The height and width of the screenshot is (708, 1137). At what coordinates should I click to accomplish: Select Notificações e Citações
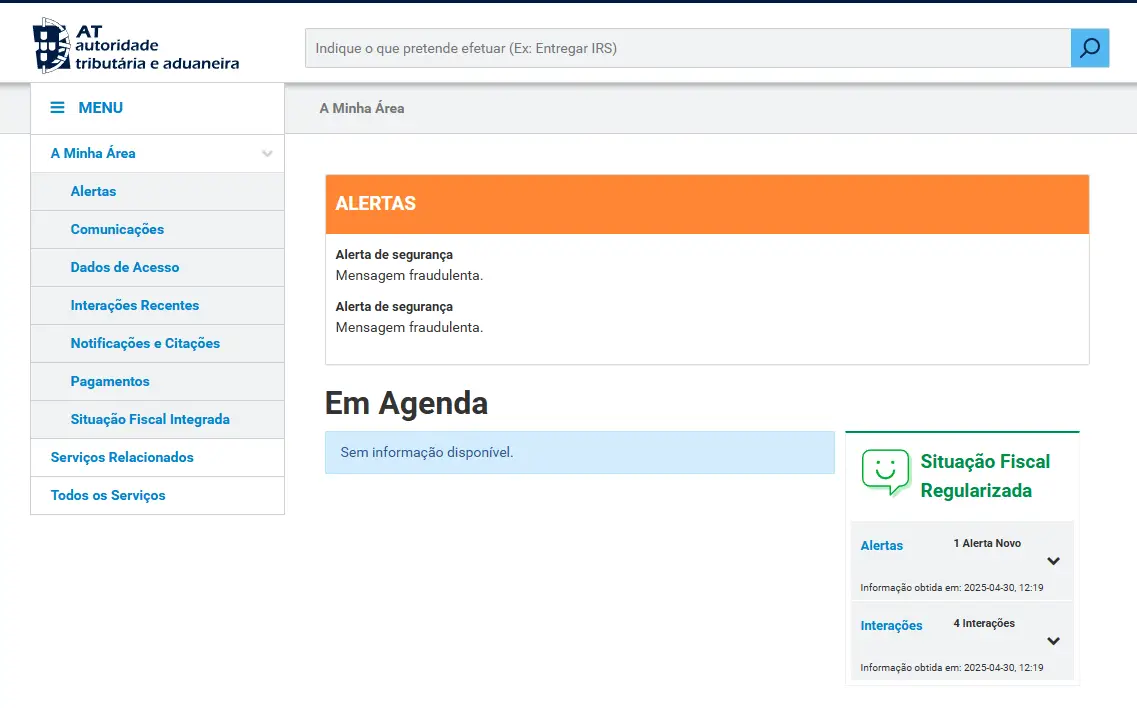coord(145,343)
